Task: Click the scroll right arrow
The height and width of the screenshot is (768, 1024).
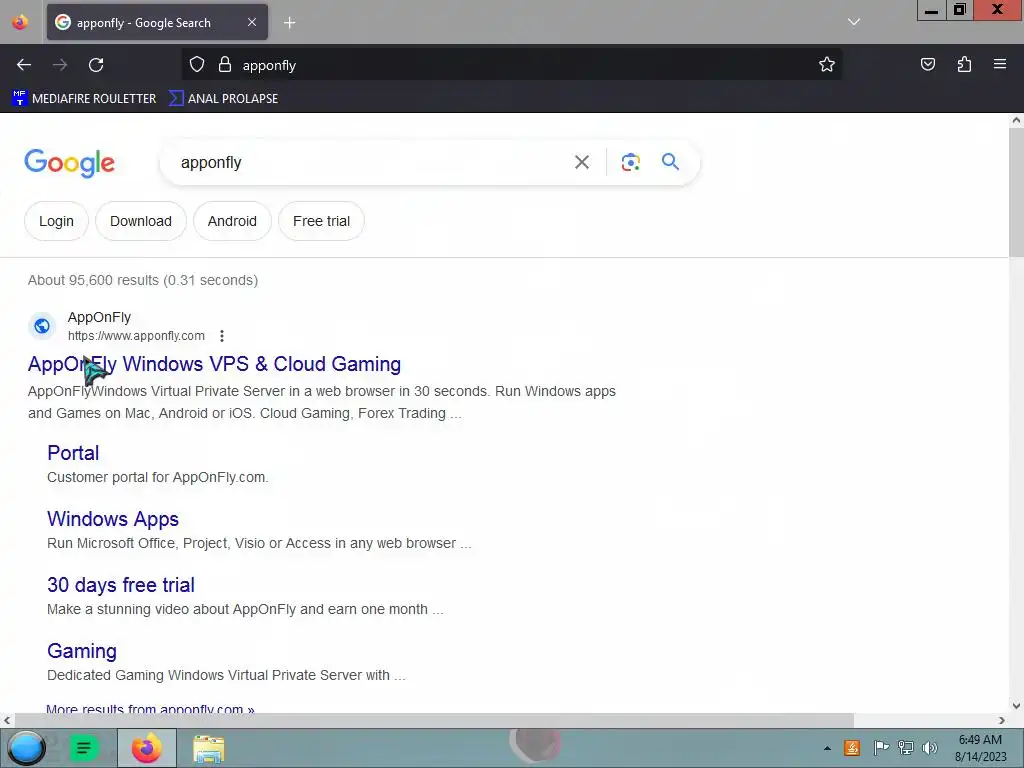Action: [x=1002, y=720]
